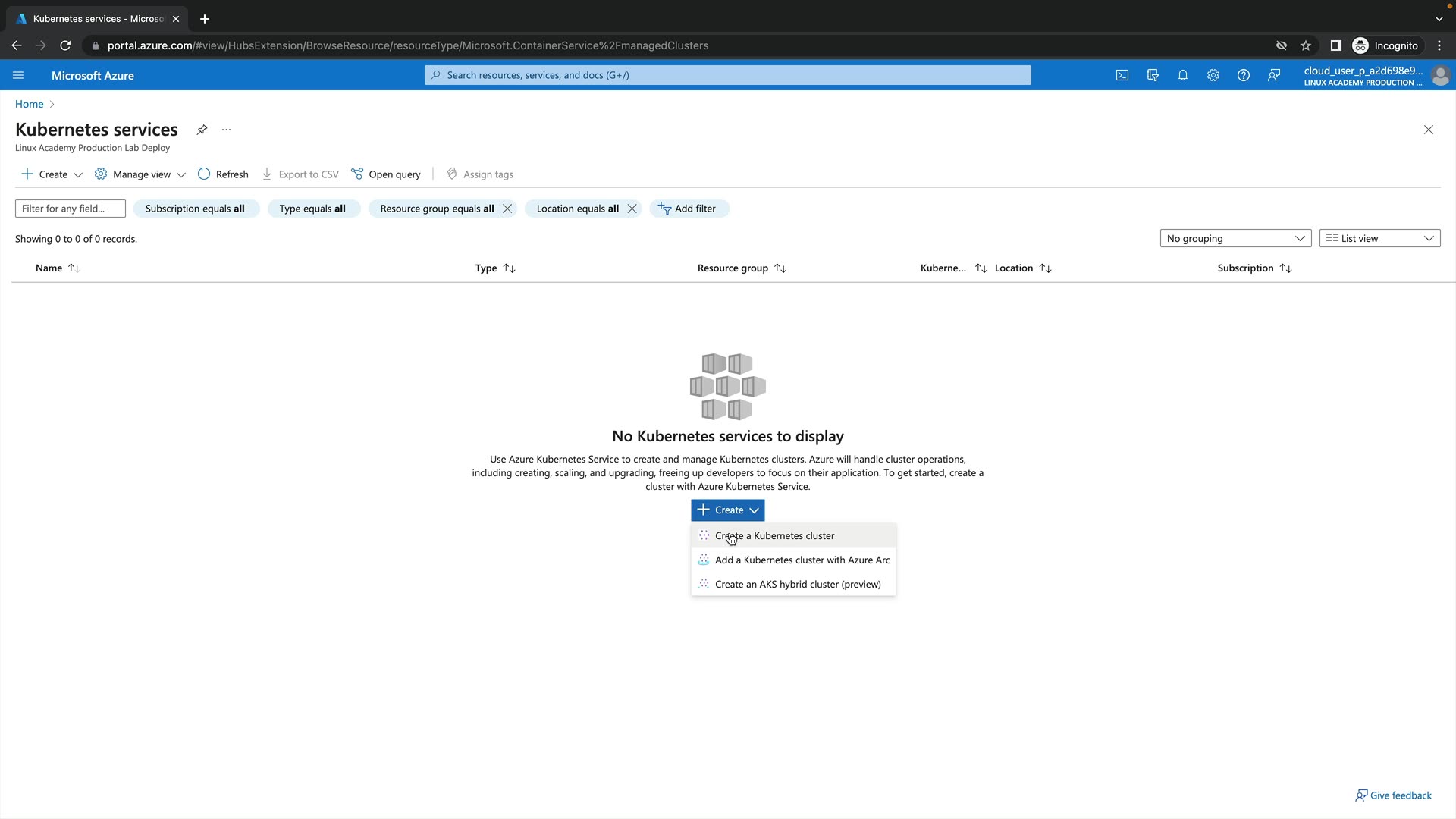Open Cloud Shell from the top bar
The height and width of the screenshot is (819, 1456).
tap(1122, 75)
